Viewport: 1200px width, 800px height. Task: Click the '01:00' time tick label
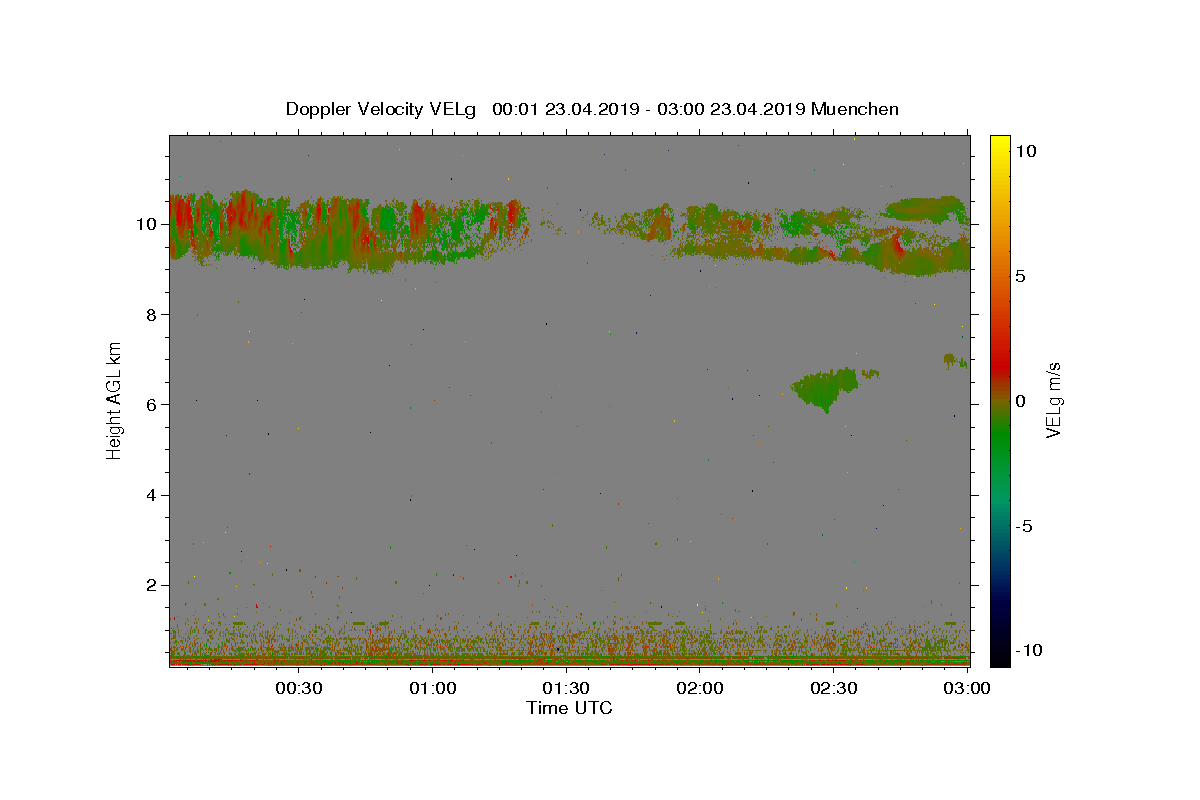click(x=434, y=688)
